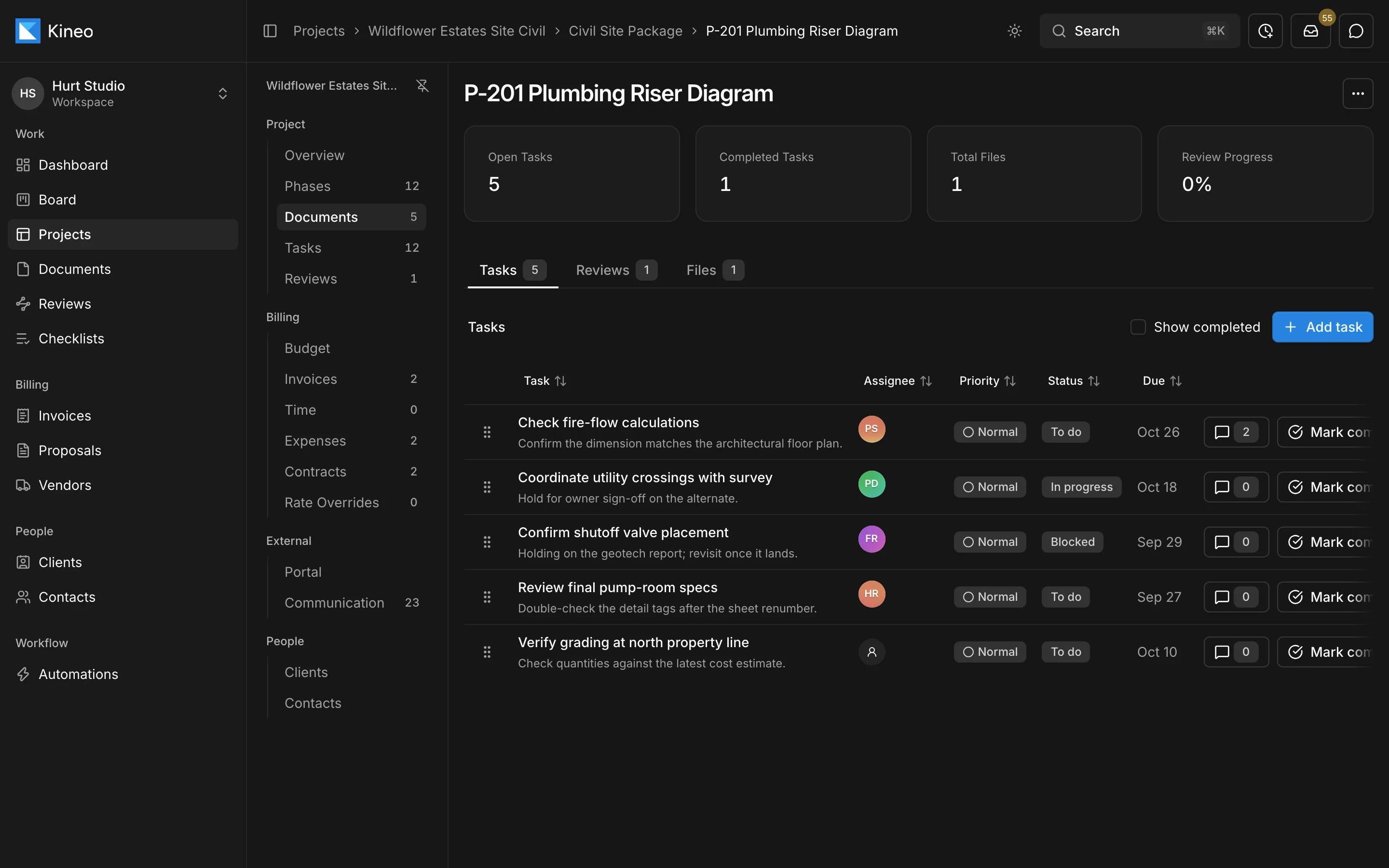The width and height of the screenshot is (1389, 868).
Task: Click the HS workspace avatar
Action: [x=27, y=94]
